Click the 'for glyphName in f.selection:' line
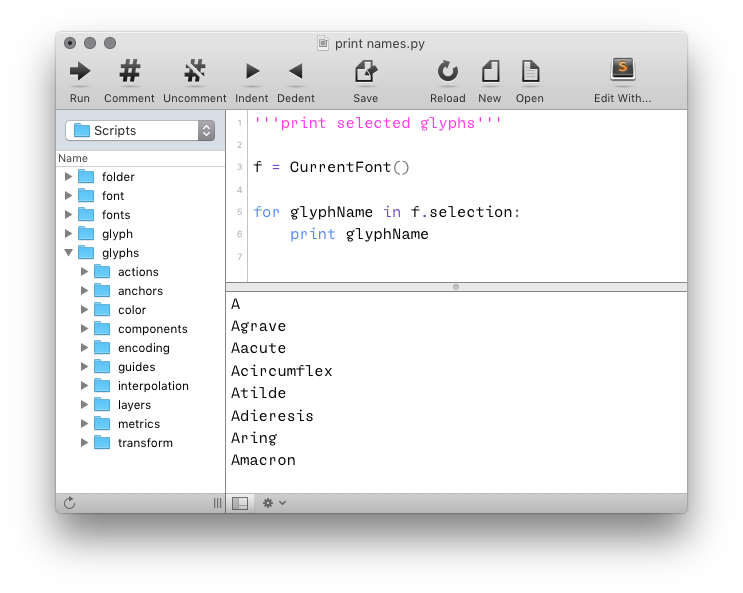The image size is (743, 593). 387,212
